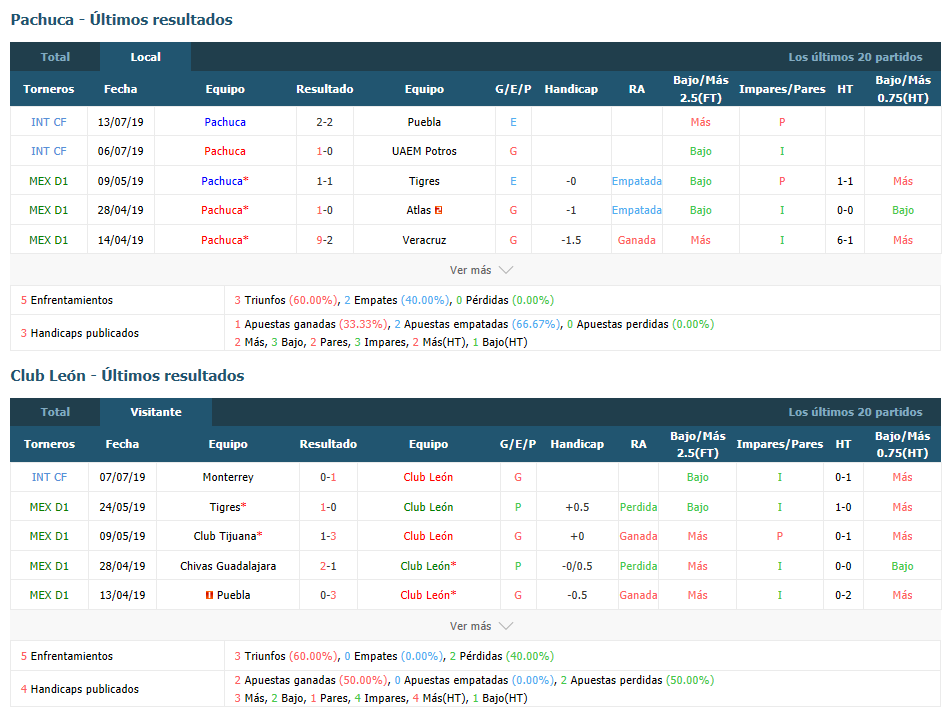Click Club Tijuana* team name
Image resolution: width=947 pixels, height=713 pixels.
click(x=228, y=536)
